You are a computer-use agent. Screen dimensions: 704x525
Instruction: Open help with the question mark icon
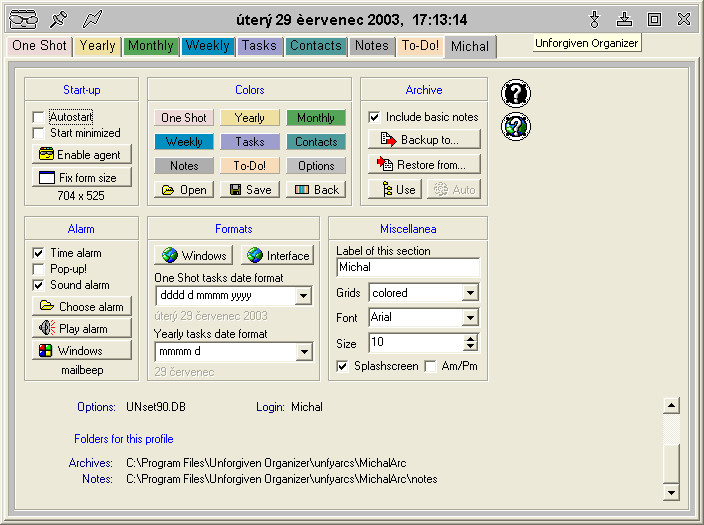click(x=516, y=93)
